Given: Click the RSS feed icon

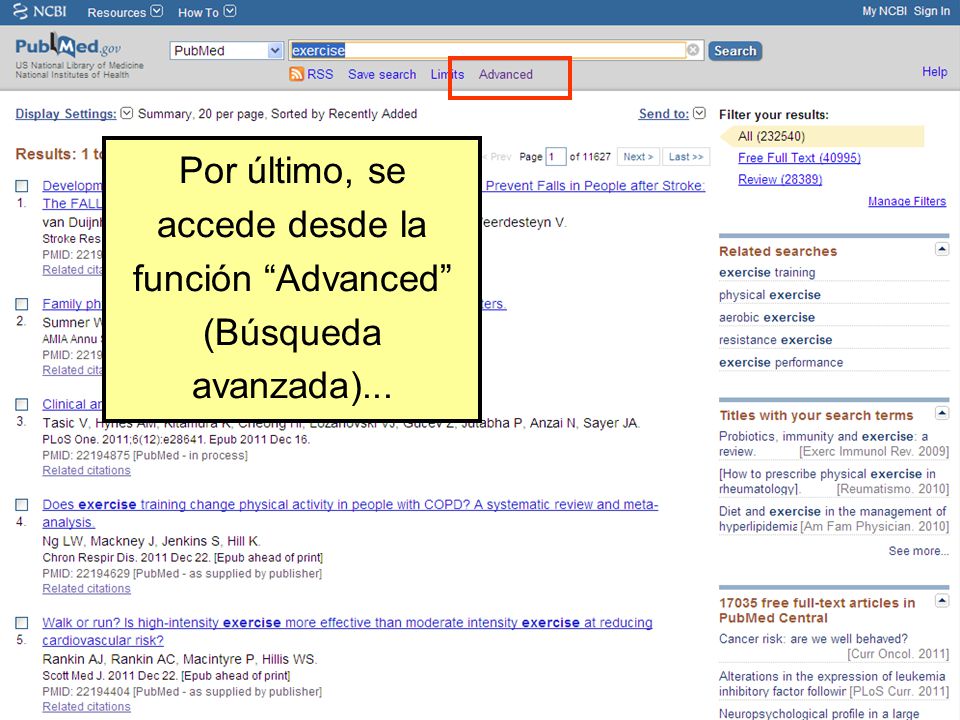Looking at the screenshot, I should click(x=296, y=74).
